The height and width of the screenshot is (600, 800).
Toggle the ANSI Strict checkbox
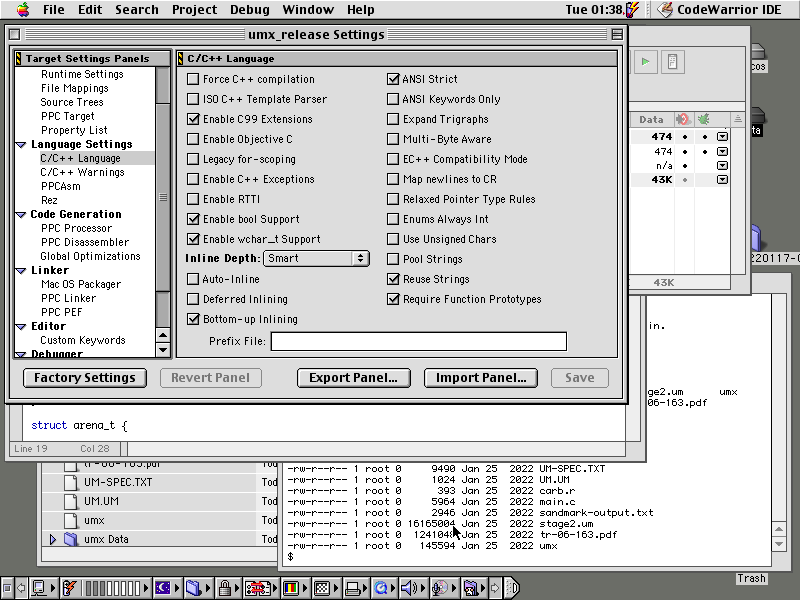pyautogui.click(x=393, y=79)
